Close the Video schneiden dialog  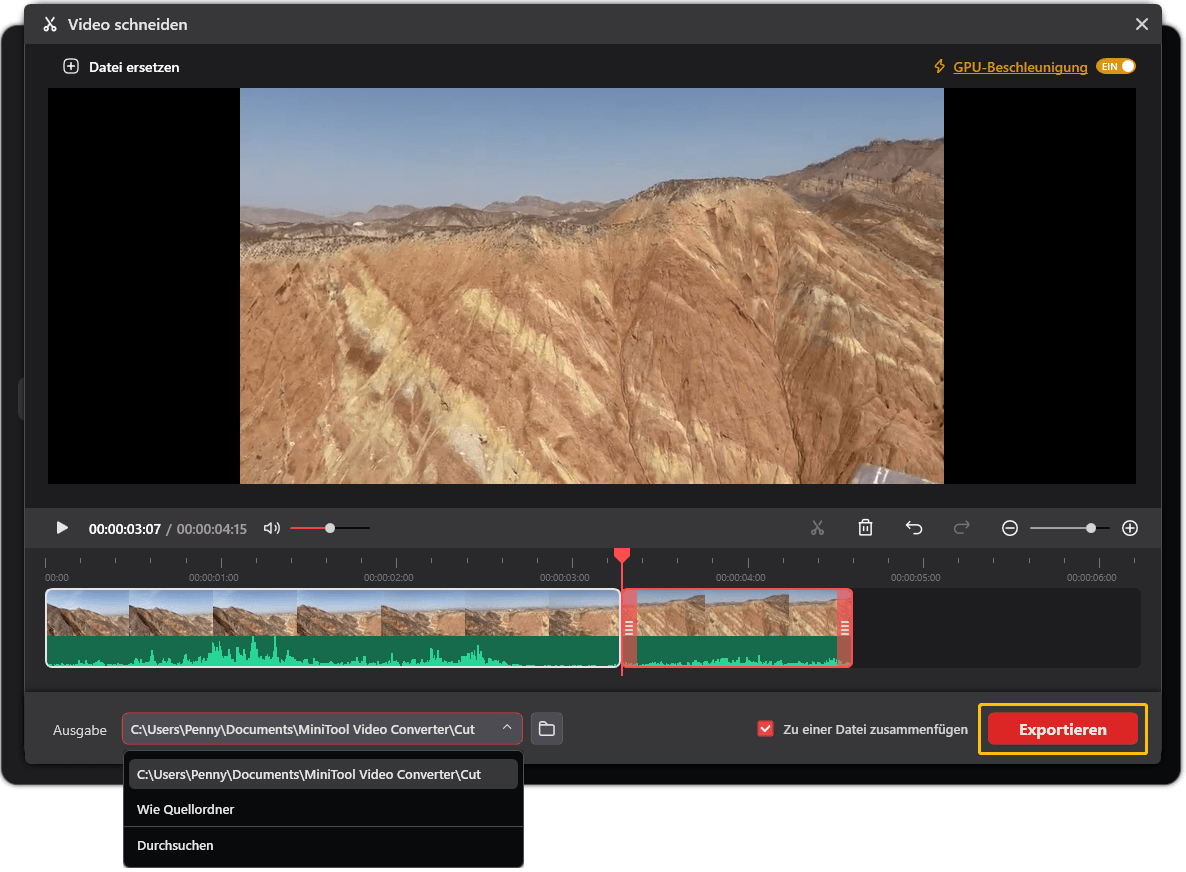1142,24
